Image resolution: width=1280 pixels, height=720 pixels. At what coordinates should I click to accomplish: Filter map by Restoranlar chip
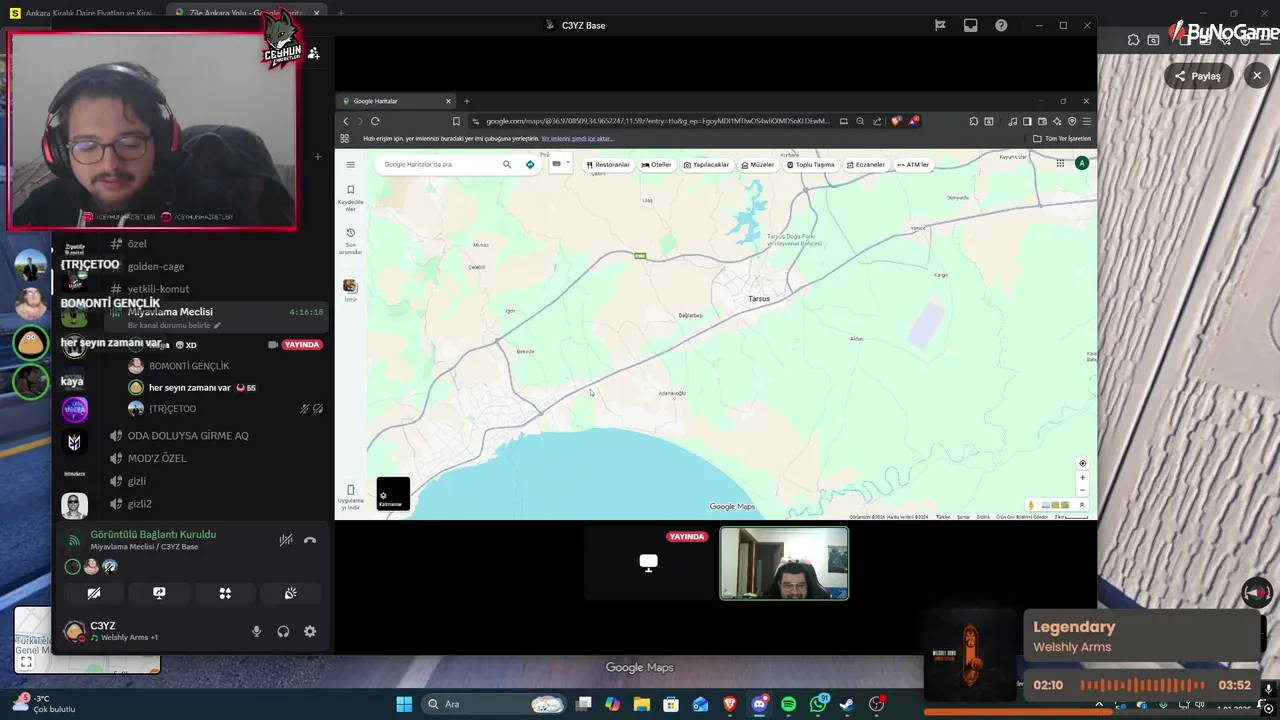(x=608, y=164)
